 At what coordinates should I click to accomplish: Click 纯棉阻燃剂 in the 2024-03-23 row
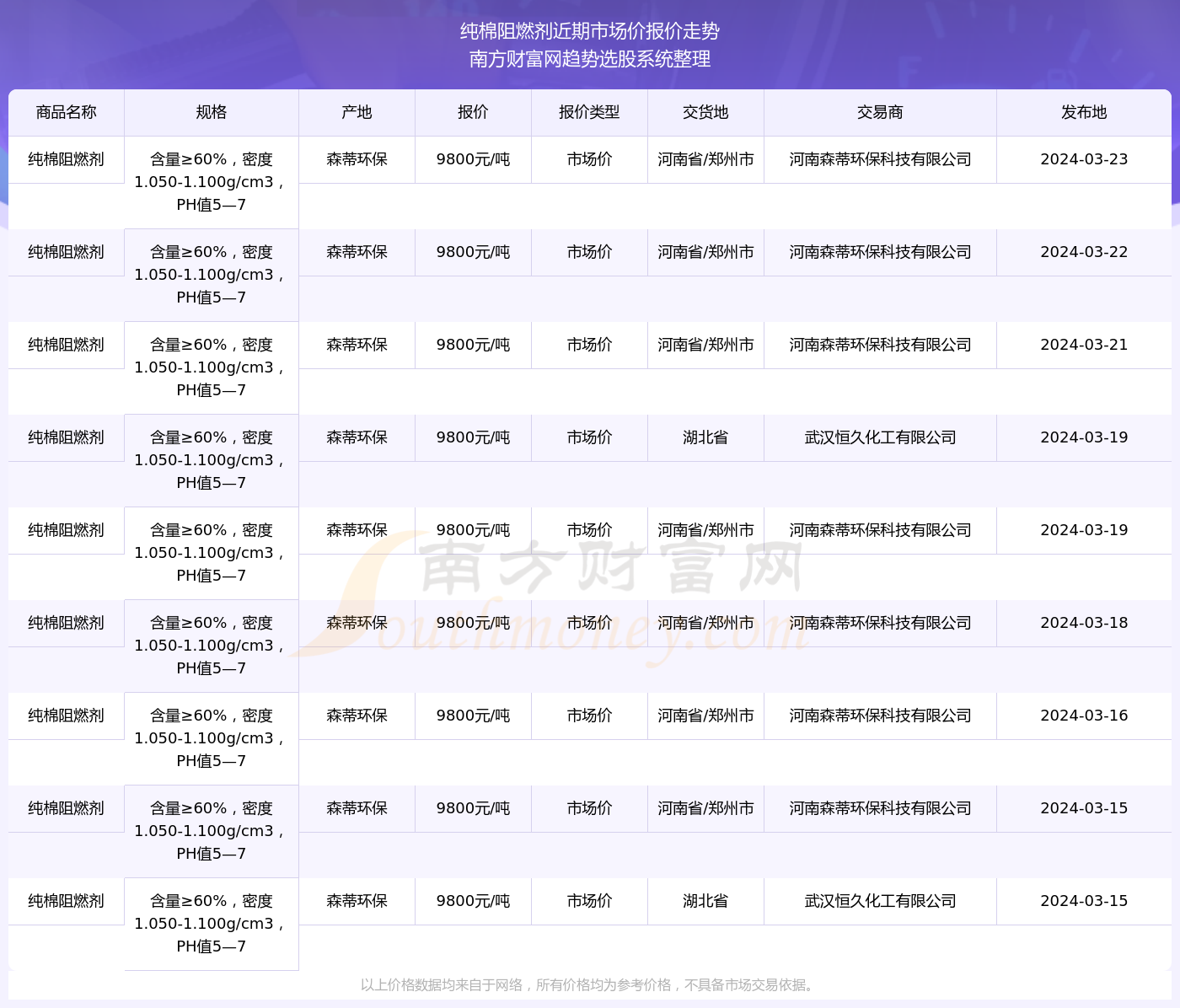point(67,159)
